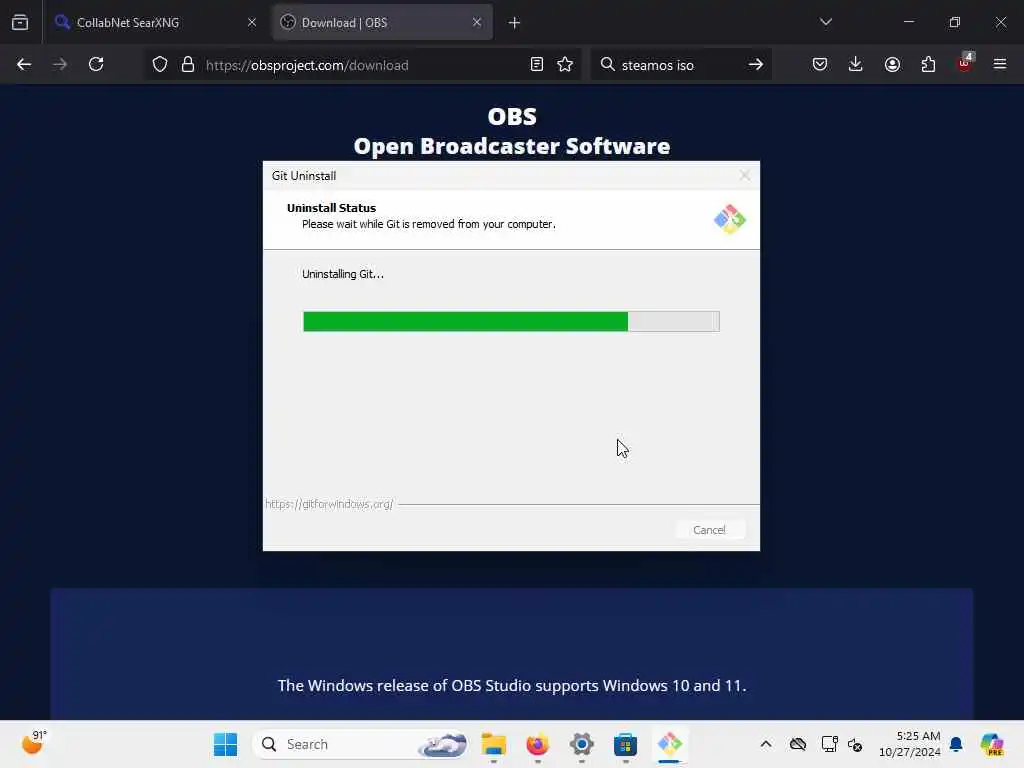Reload the current page
Image resolution: width=1024 pixels, height=768 pixels.
[96, 64]
